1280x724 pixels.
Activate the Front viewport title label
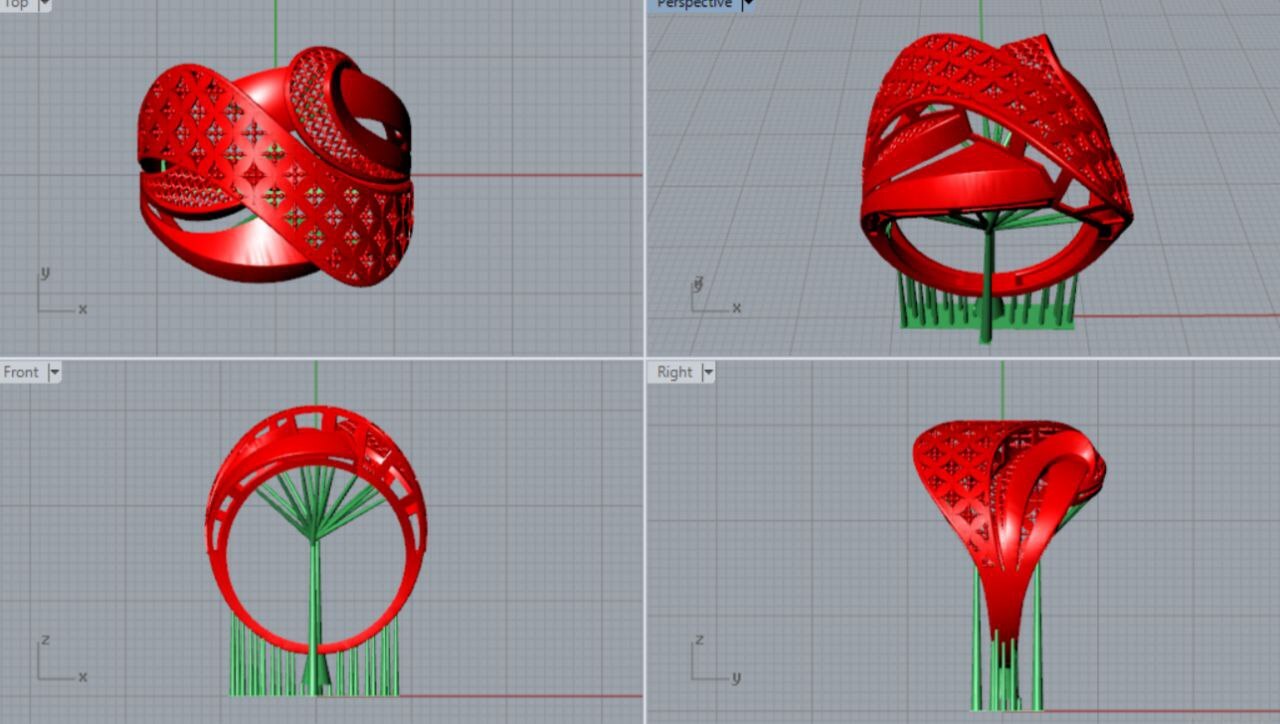pos(21,372)
